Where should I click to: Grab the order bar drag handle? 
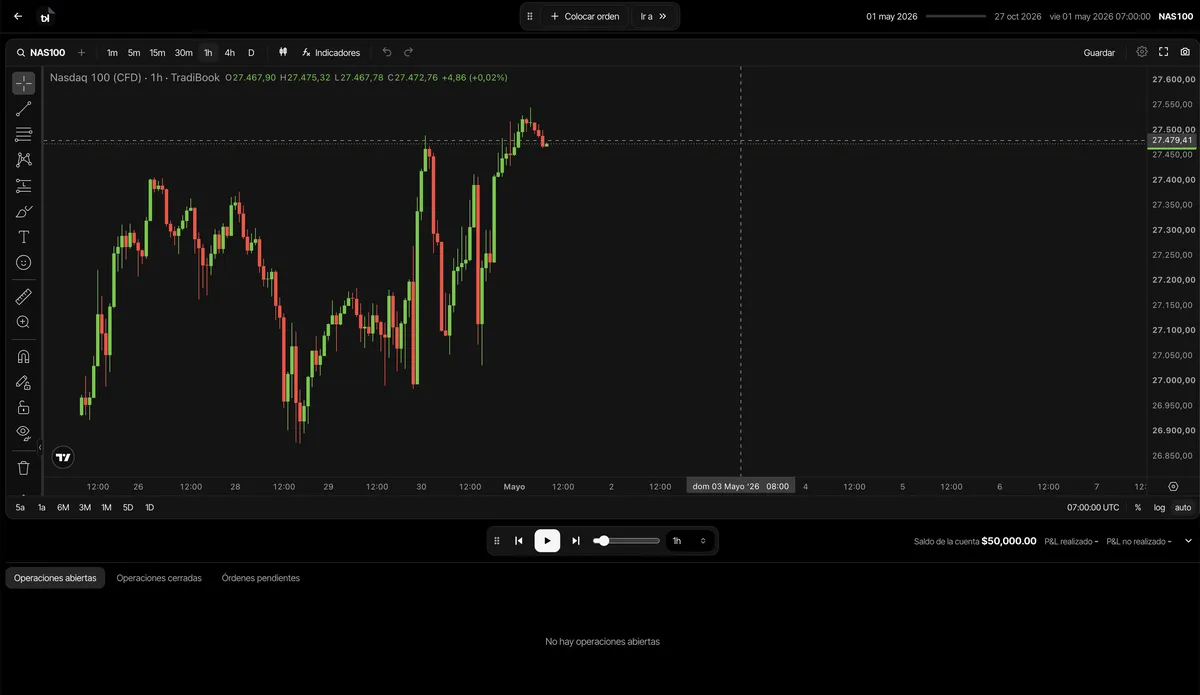point(530,16)
